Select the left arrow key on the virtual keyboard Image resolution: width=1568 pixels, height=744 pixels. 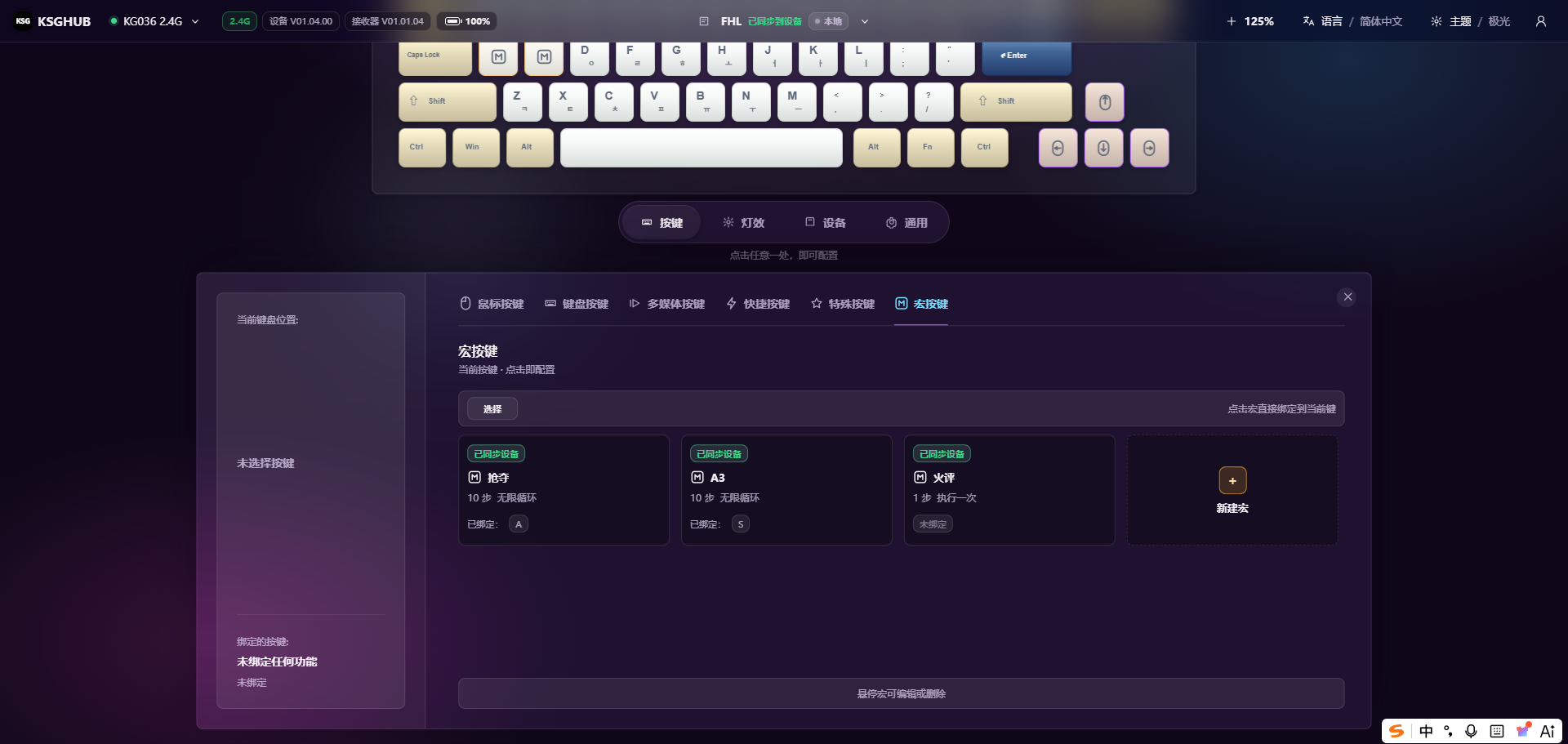pos(1058,148)
